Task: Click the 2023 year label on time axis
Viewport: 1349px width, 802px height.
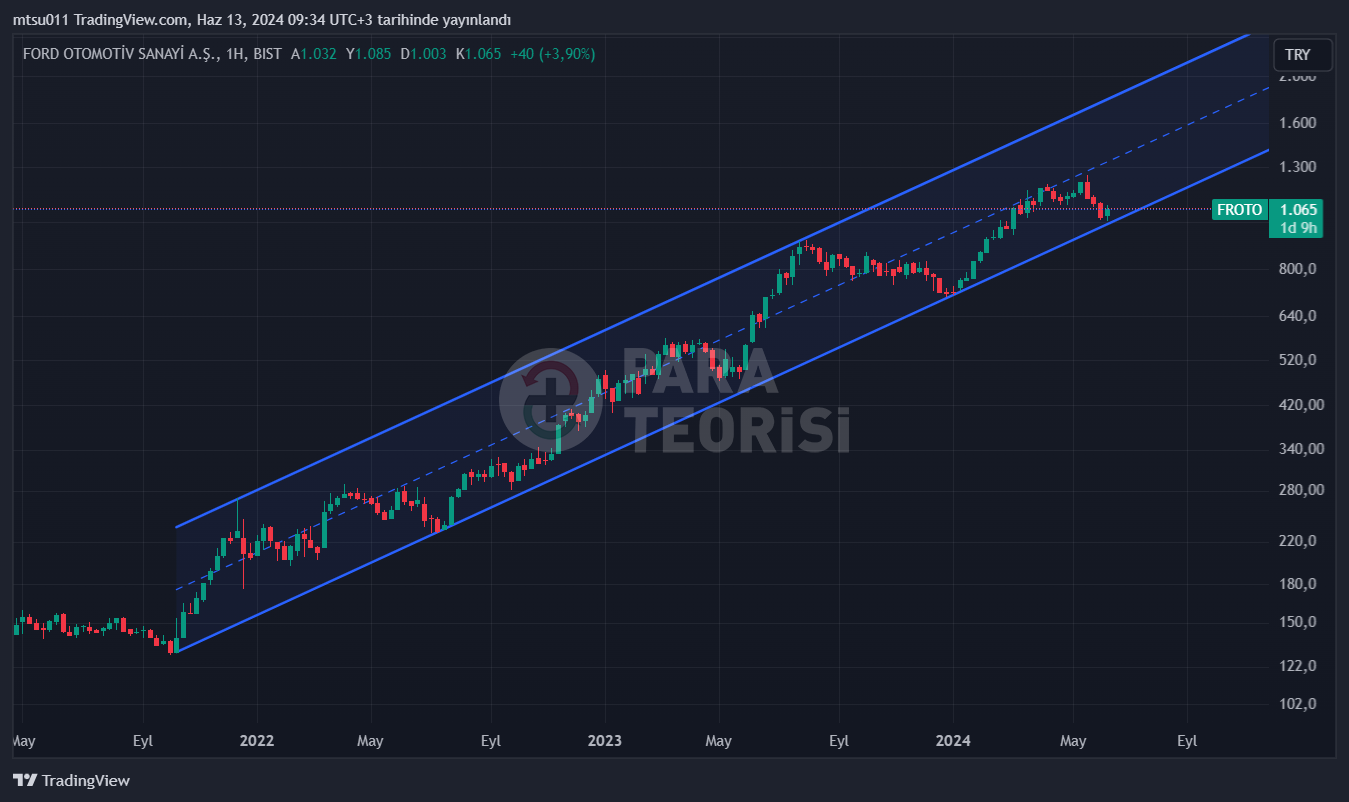Action: [x=605, y=741]
